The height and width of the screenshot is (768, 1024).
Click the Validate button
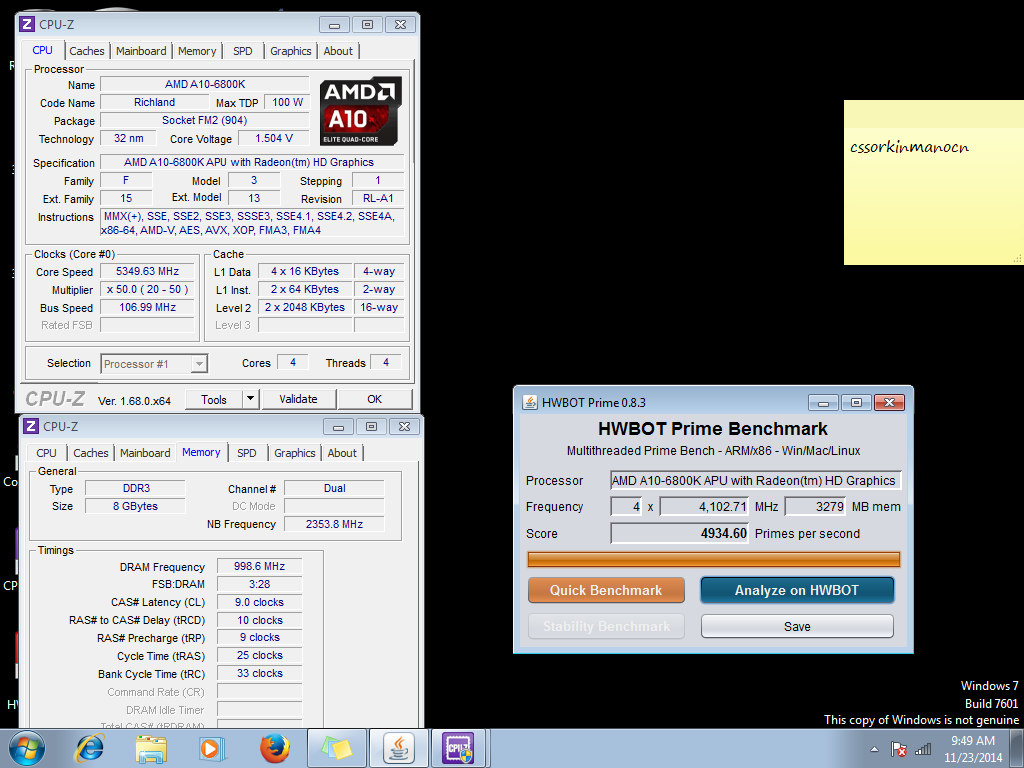[298, 399]
